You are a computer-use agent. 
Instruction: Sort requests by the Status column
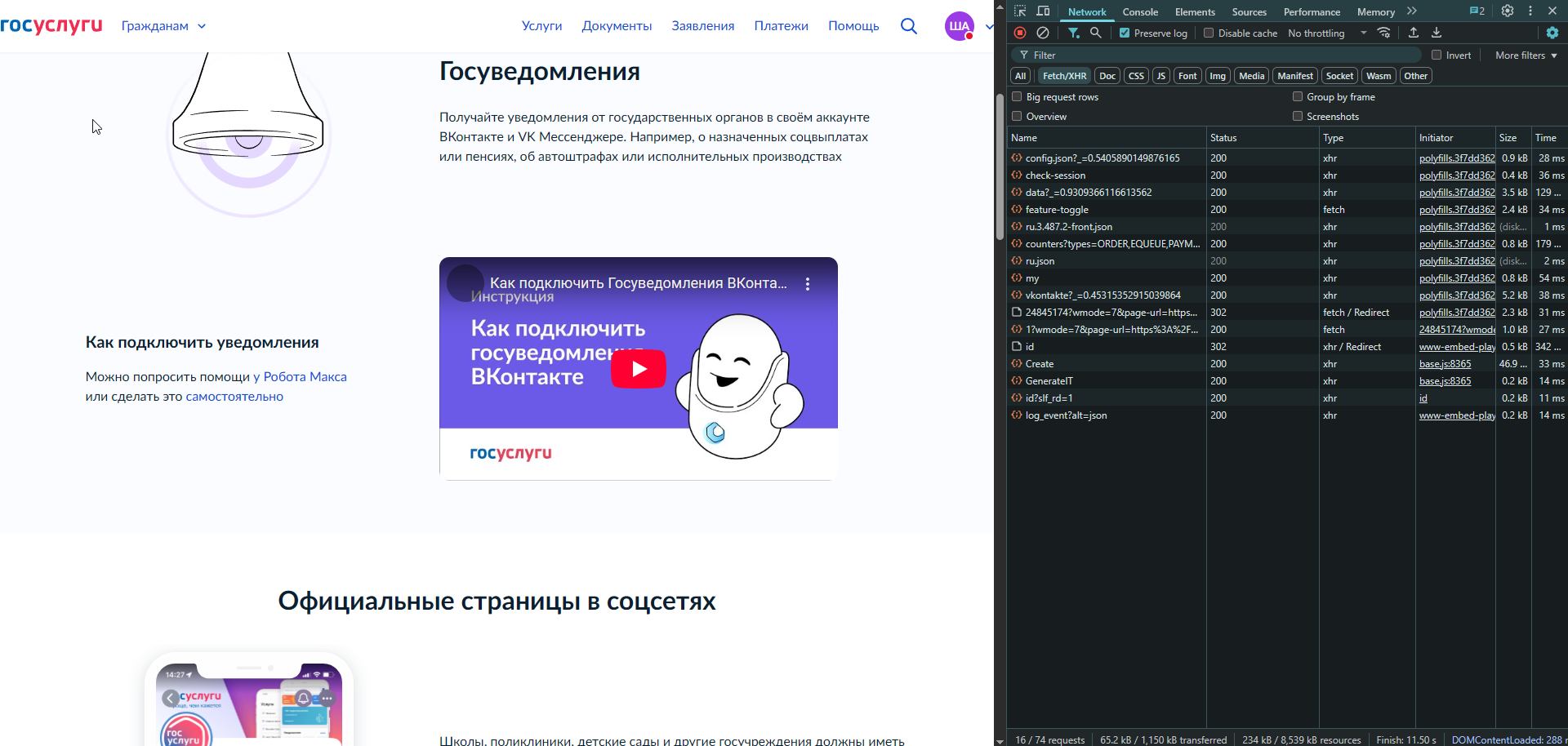click(1263, 138)
